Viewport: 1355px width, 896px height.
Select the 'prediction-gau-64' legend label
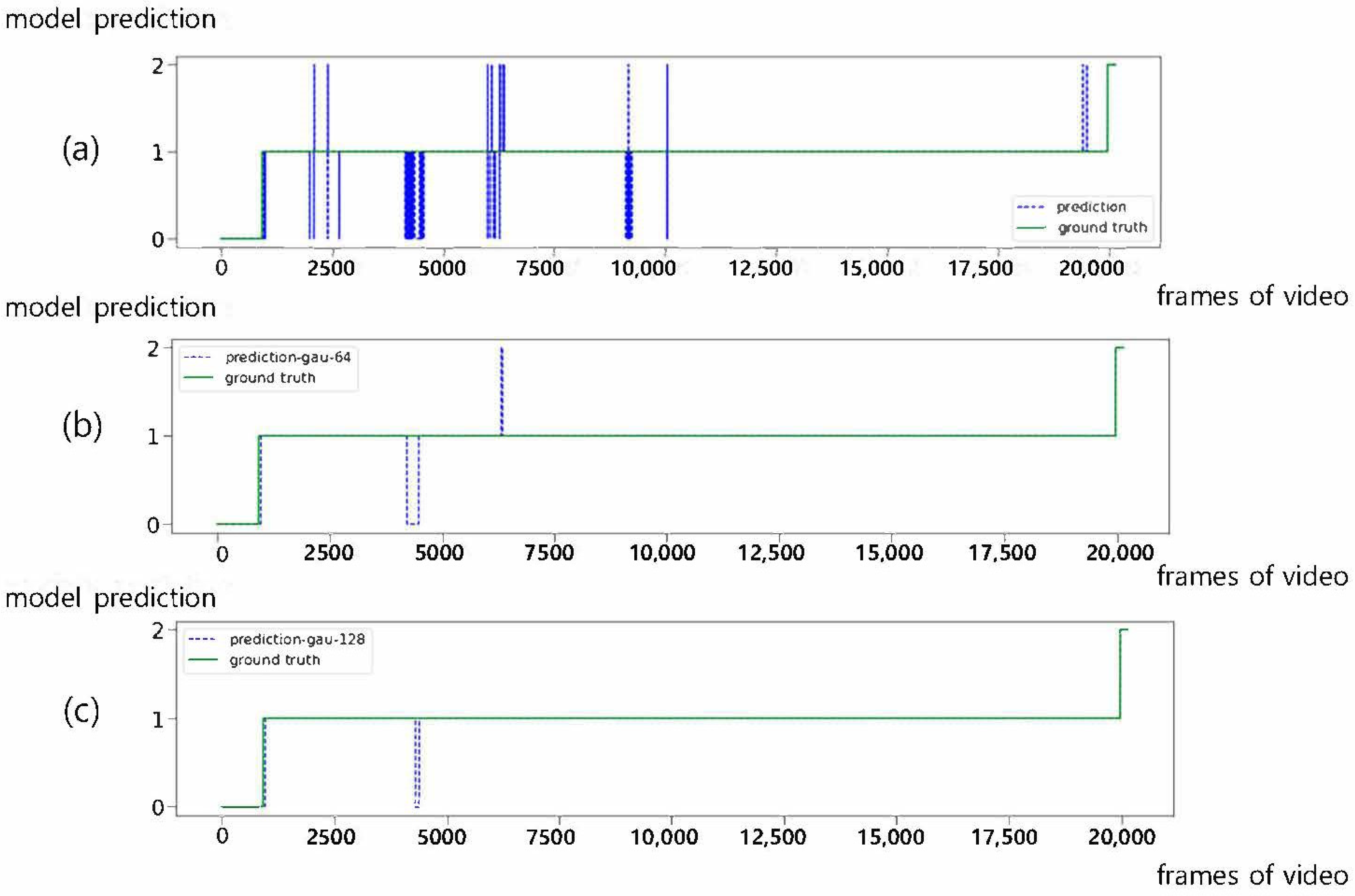288,357
